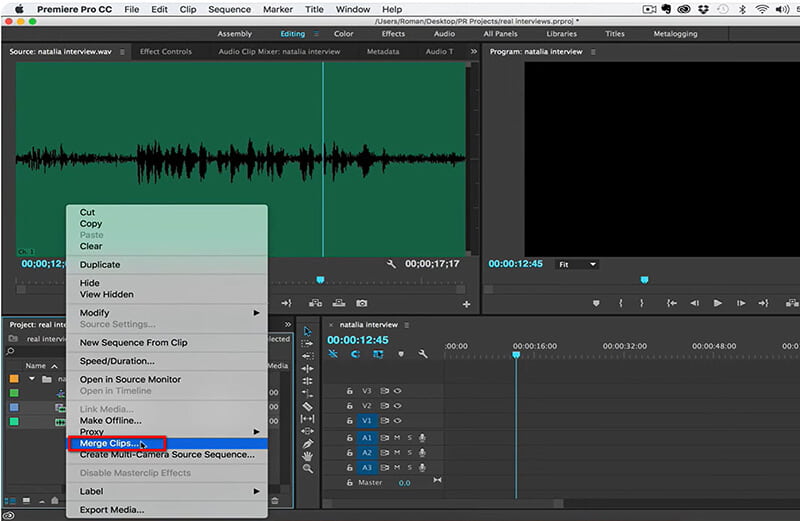Open the Editing workspace menu
The height and width of the screenshot is (521, 800).
316,34
